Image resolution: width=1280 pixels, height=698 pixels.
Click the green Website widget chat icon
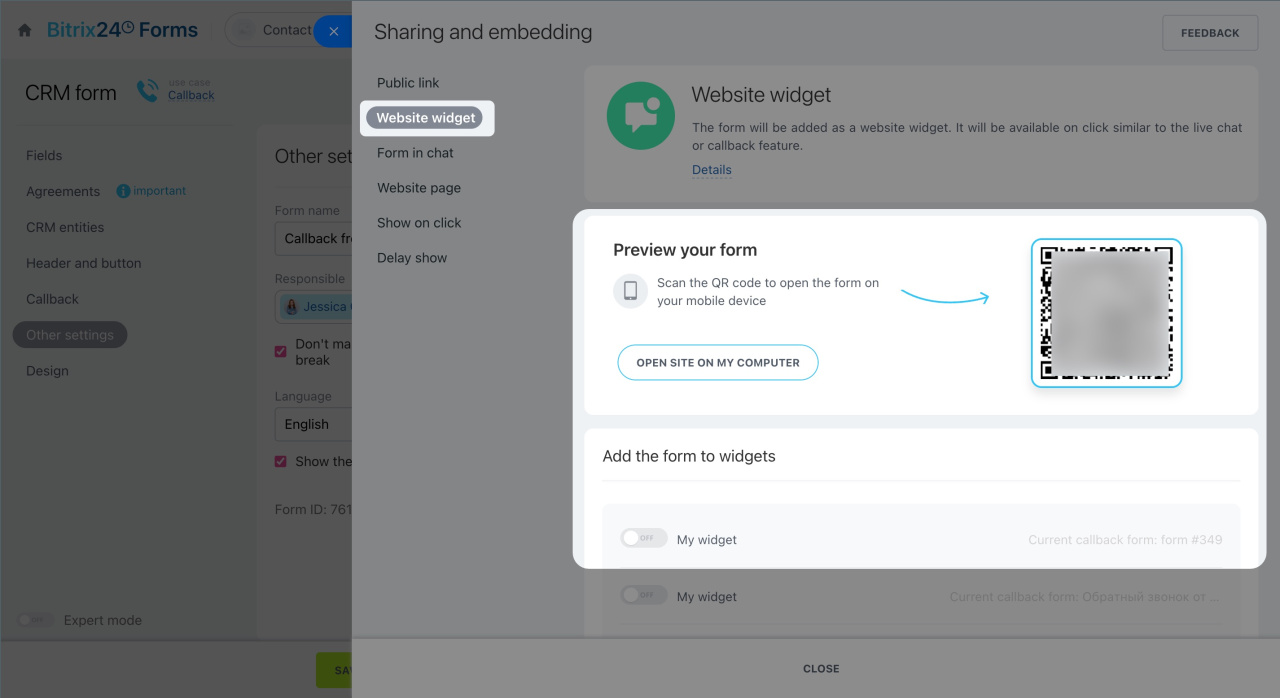tap(640, 116)
